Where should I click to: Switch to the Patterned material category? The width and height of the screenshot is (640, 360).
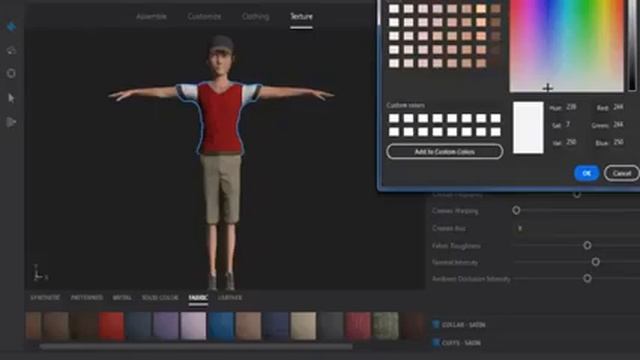click(x=87, y=298)
